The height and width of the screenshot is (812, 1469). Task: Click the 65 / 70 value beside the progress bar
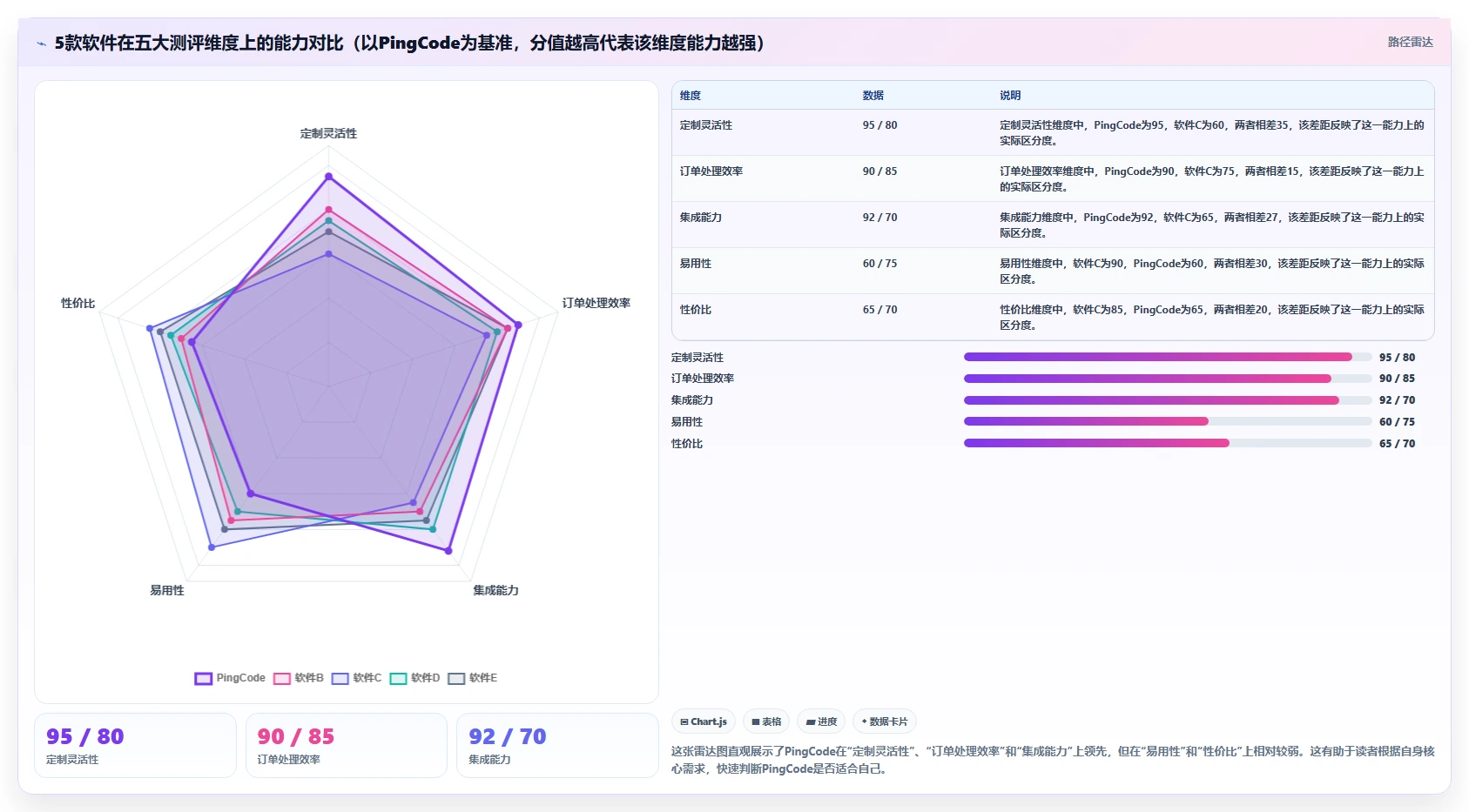point(1397,444)
